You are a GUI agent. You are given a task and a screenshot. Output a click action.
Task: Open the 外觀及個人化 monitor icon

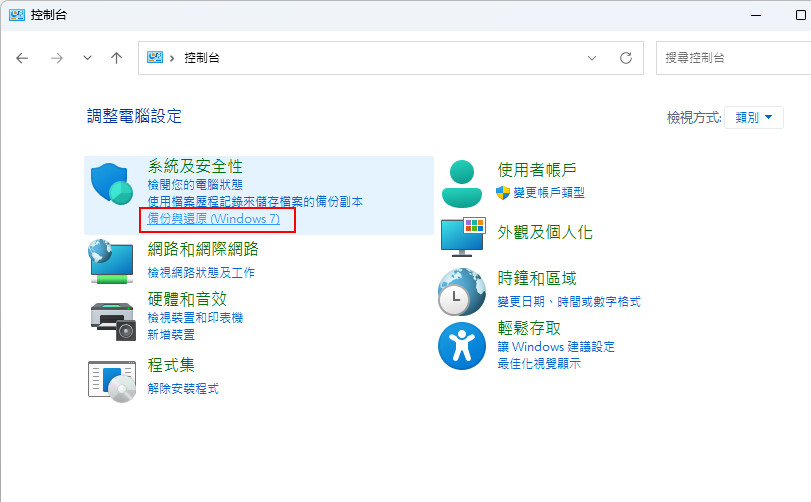463,237
